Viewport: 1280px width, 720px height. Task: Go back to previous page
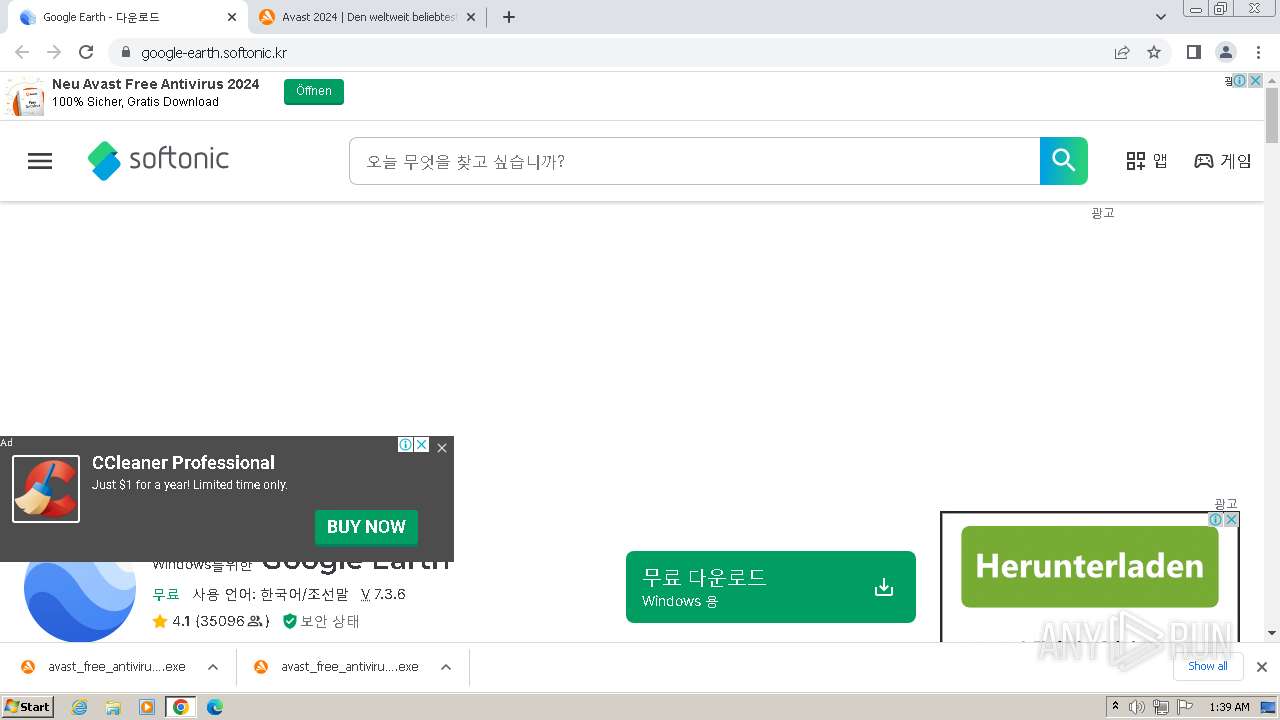(x=22, y=52)
